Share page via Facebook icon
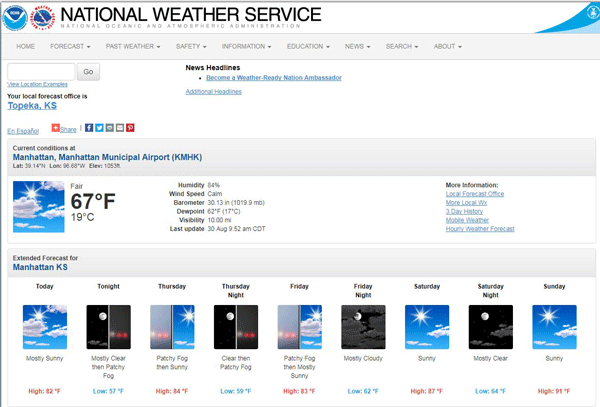 pyautogui.click(x=89, y=128)
